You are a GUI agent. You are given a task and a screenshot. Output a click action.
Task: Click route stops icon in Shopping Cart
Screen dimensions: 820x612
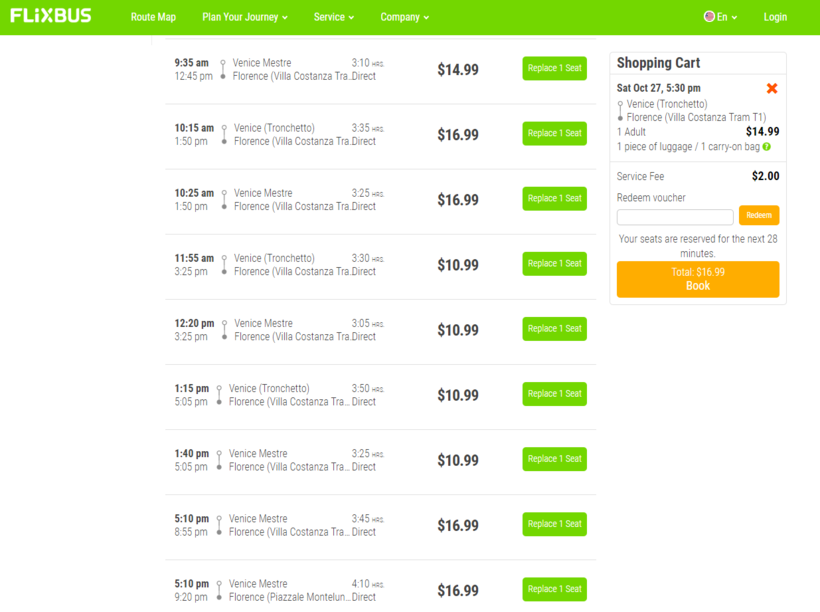[x=621, y=111]
